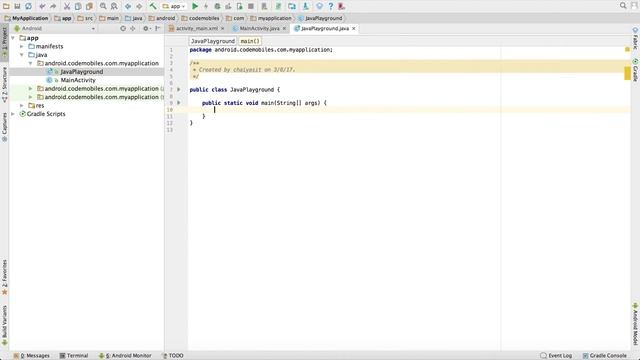Open project panel settings gear
The width and height of the screenshot is (640, 360).
(x=146, y=29)
